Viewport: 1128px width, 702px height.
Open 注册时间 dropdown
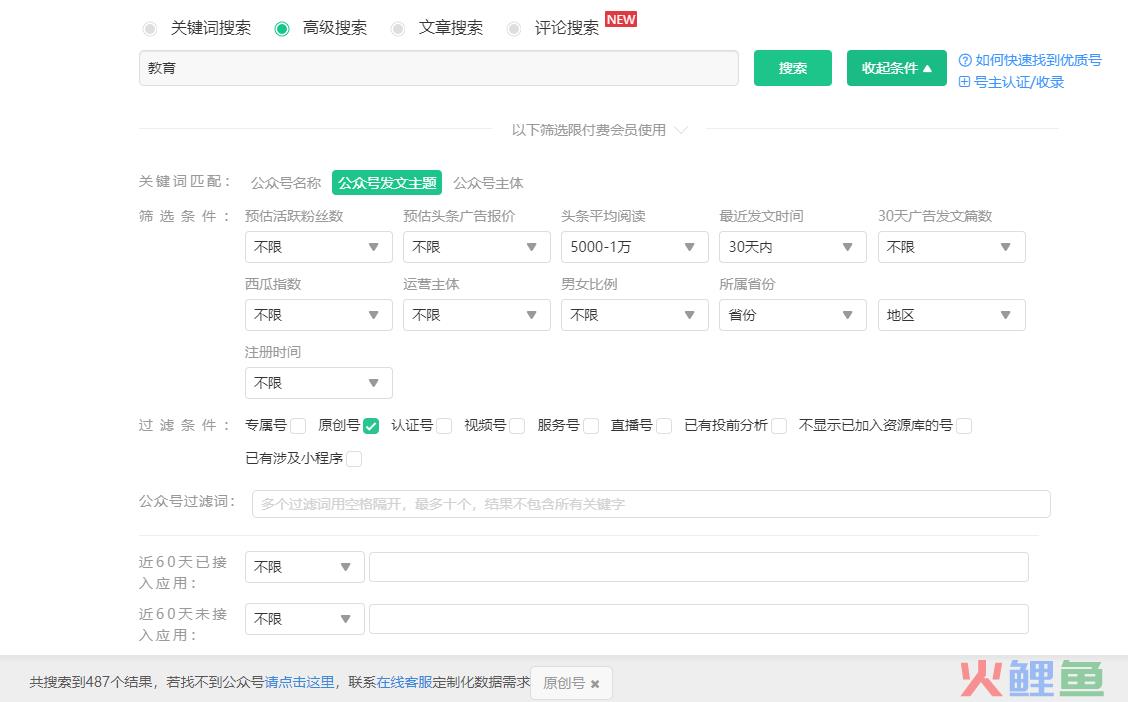pyautogui.click(x=319, y=383)
